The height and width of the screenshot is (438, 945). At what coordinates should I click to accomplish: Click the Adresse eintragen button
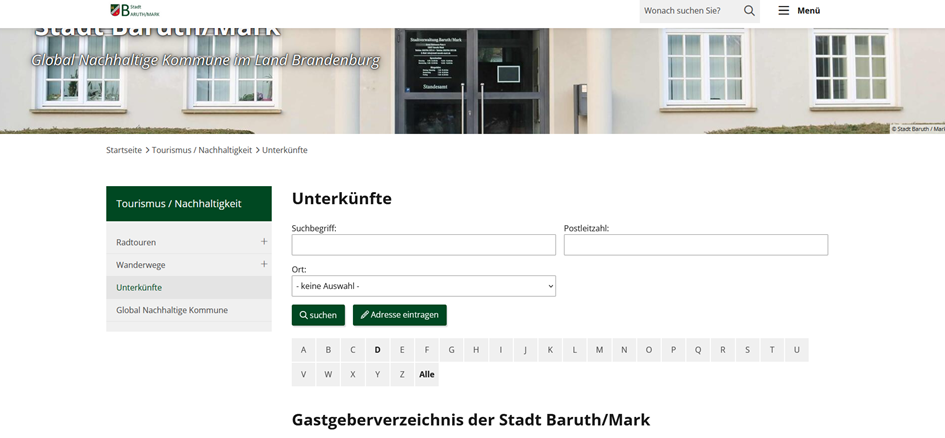[x=399, y=315]
